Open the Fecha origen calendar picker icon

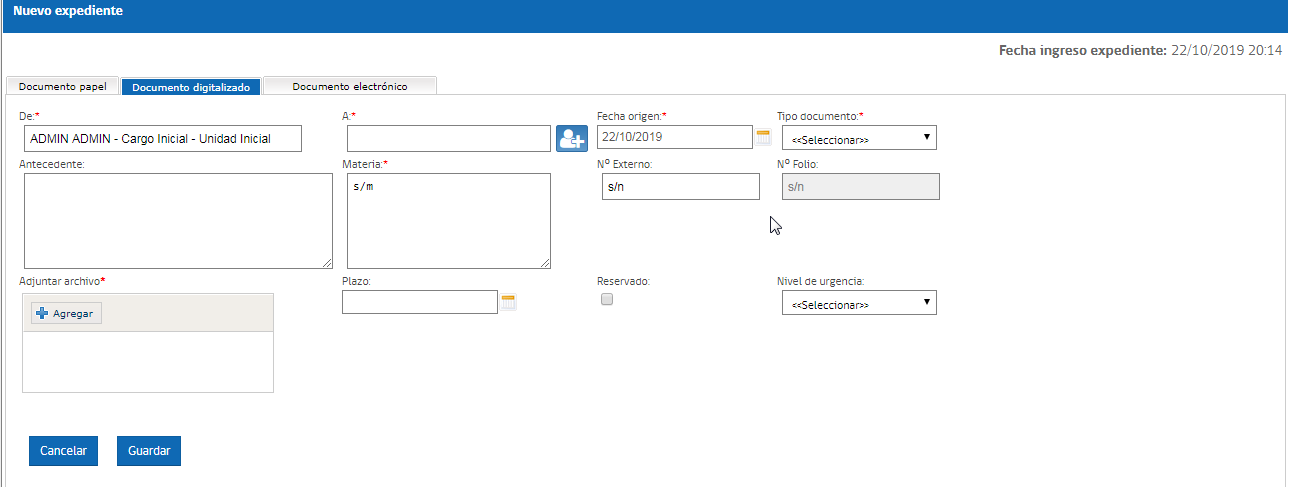(x=764, y=137)
